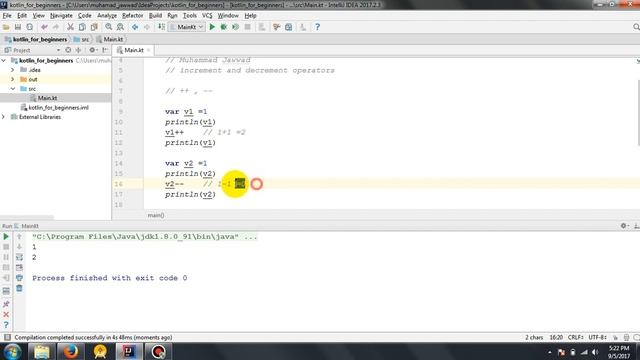Change UTF-8 file encoding in status bar
Screen dimensions: 640x360
pos(598,338)
